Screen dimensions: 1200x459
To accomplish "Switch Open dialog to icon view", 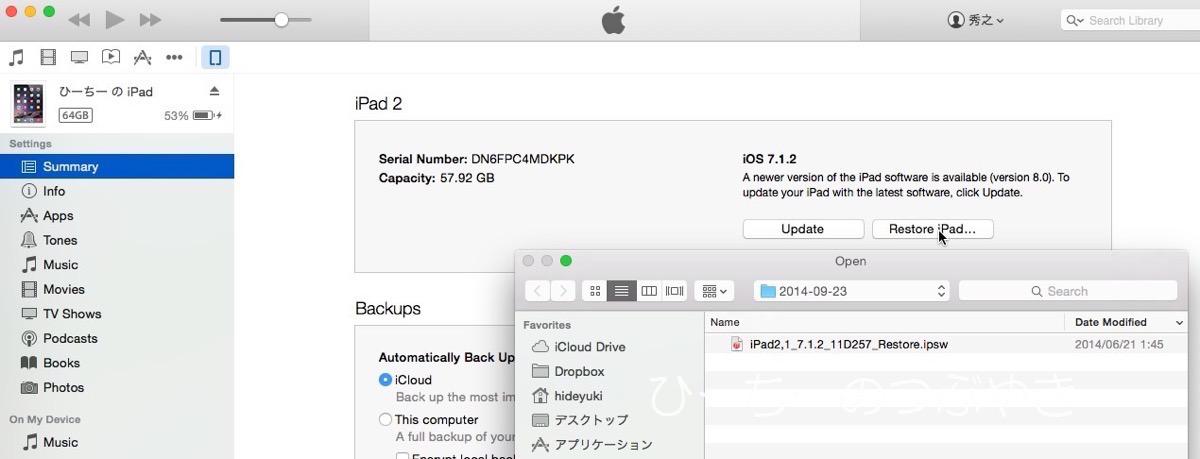I will coord(595,291).
